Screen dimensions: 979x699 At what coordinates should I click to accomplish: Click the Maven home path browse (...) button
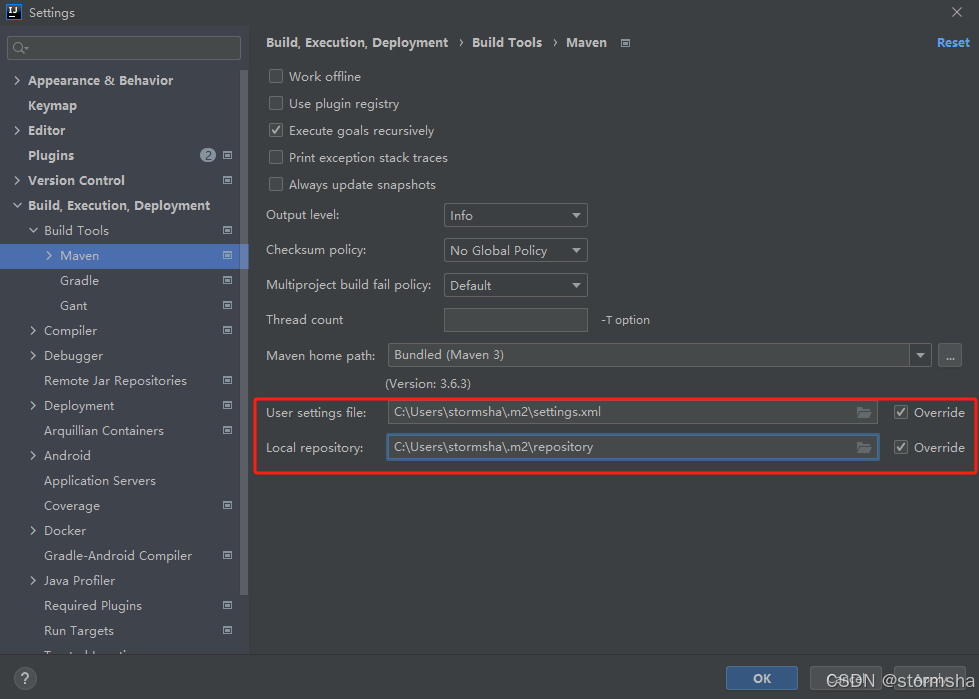[950, 355]
